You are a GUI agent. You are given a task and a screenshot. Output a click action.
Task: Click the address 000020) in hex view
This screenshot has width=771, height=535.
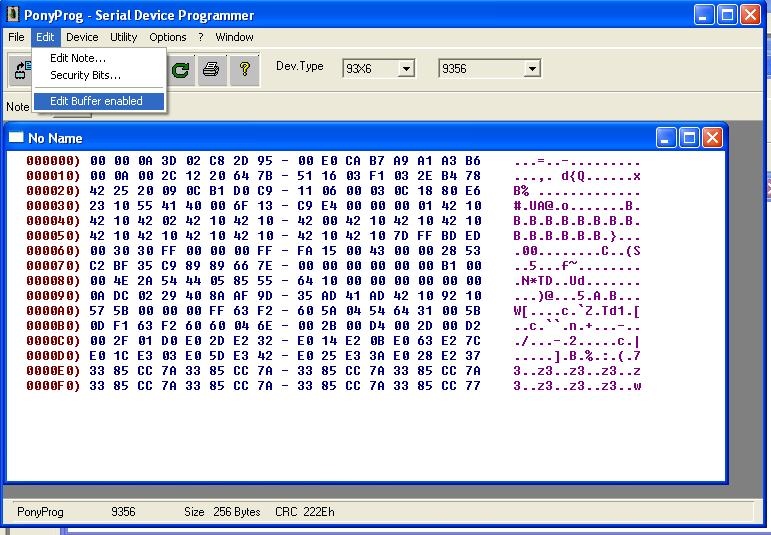click(53, 191)
